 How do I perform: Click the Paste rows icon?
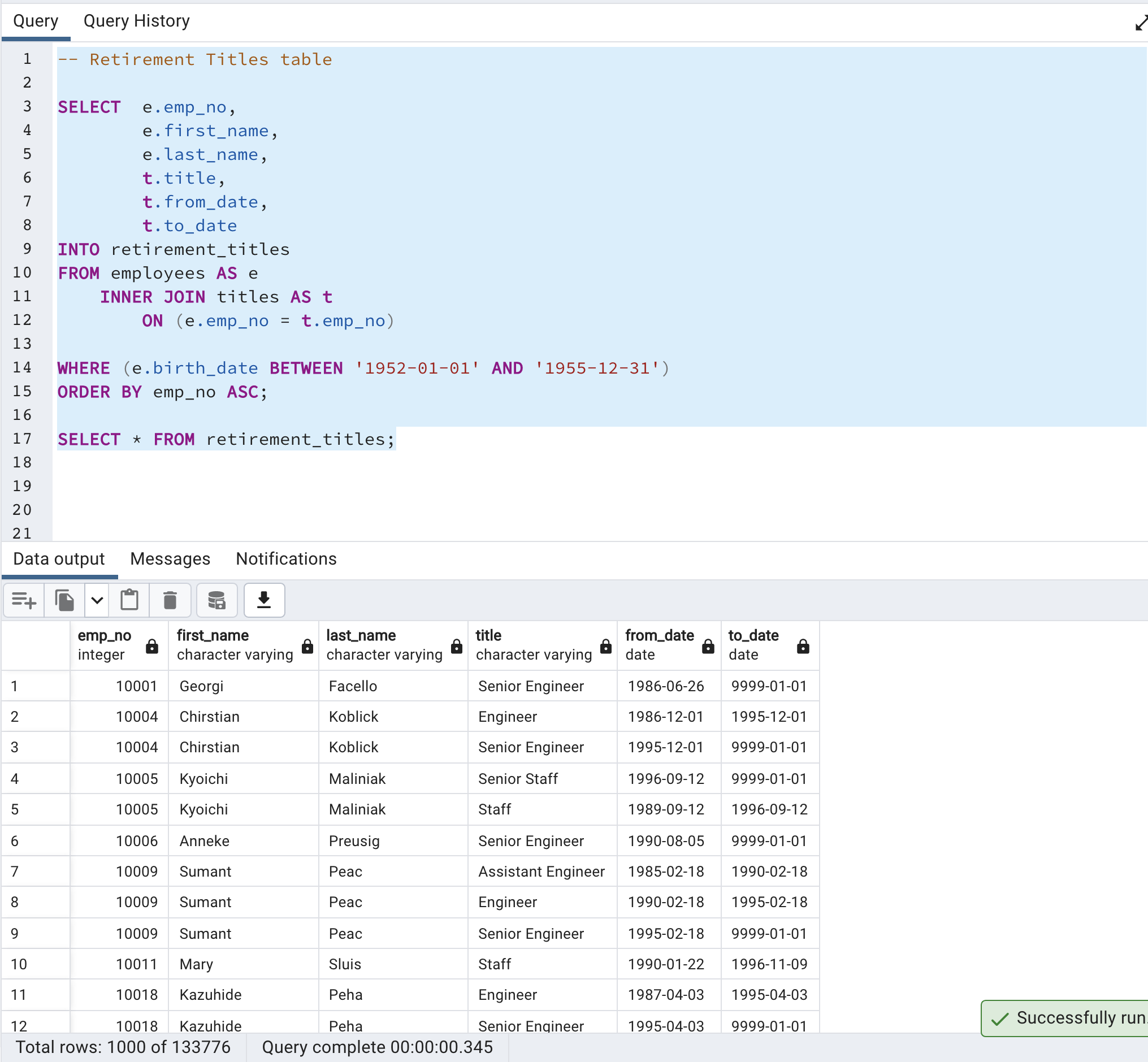click(x=129, y=600)
